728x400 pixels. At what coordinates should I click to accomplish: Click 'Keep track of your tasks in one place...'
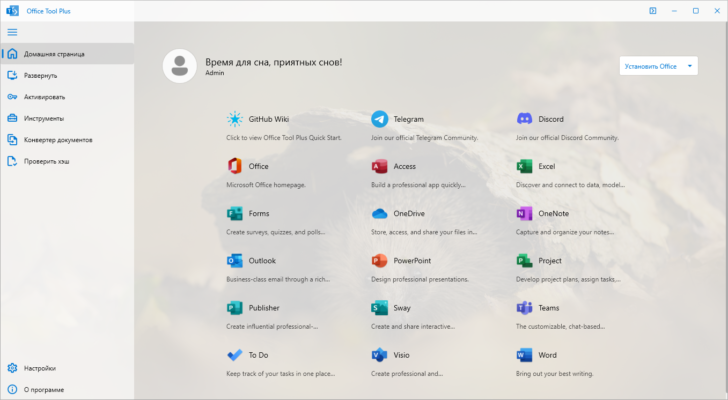click(x=280, y=374)
